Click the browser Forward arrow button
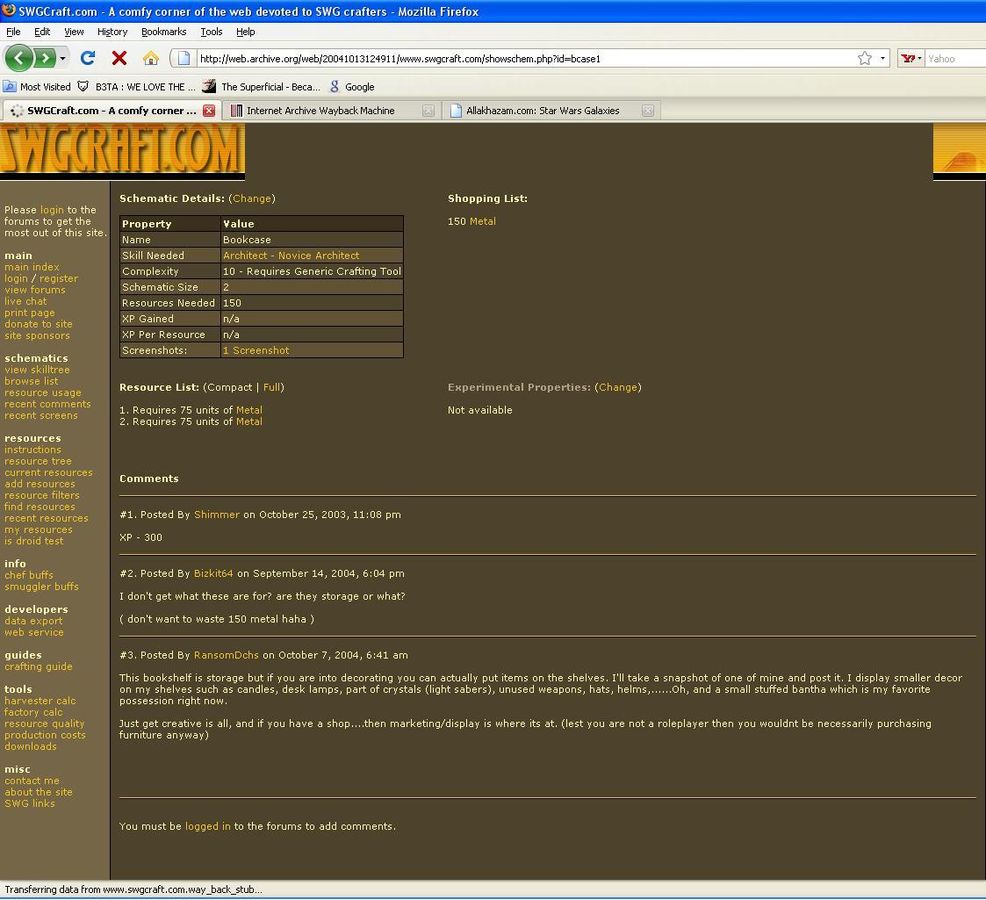Screen dimensions: 986x900 [45, 58]
